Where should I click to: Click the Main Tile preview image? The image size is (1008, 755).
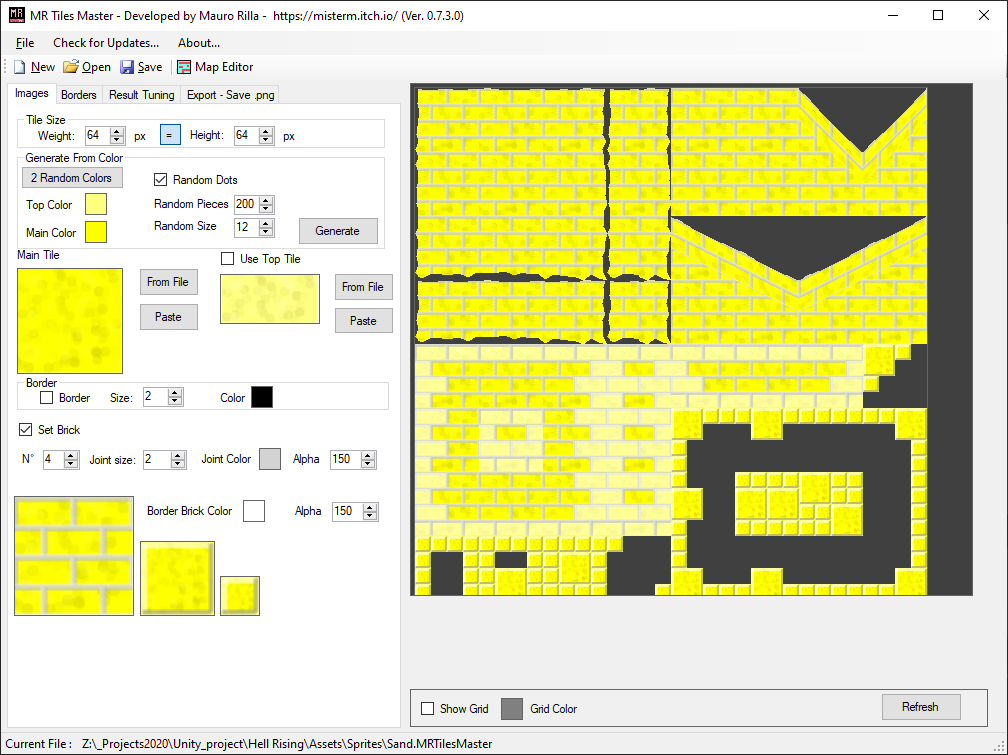(x=69, y=320)
